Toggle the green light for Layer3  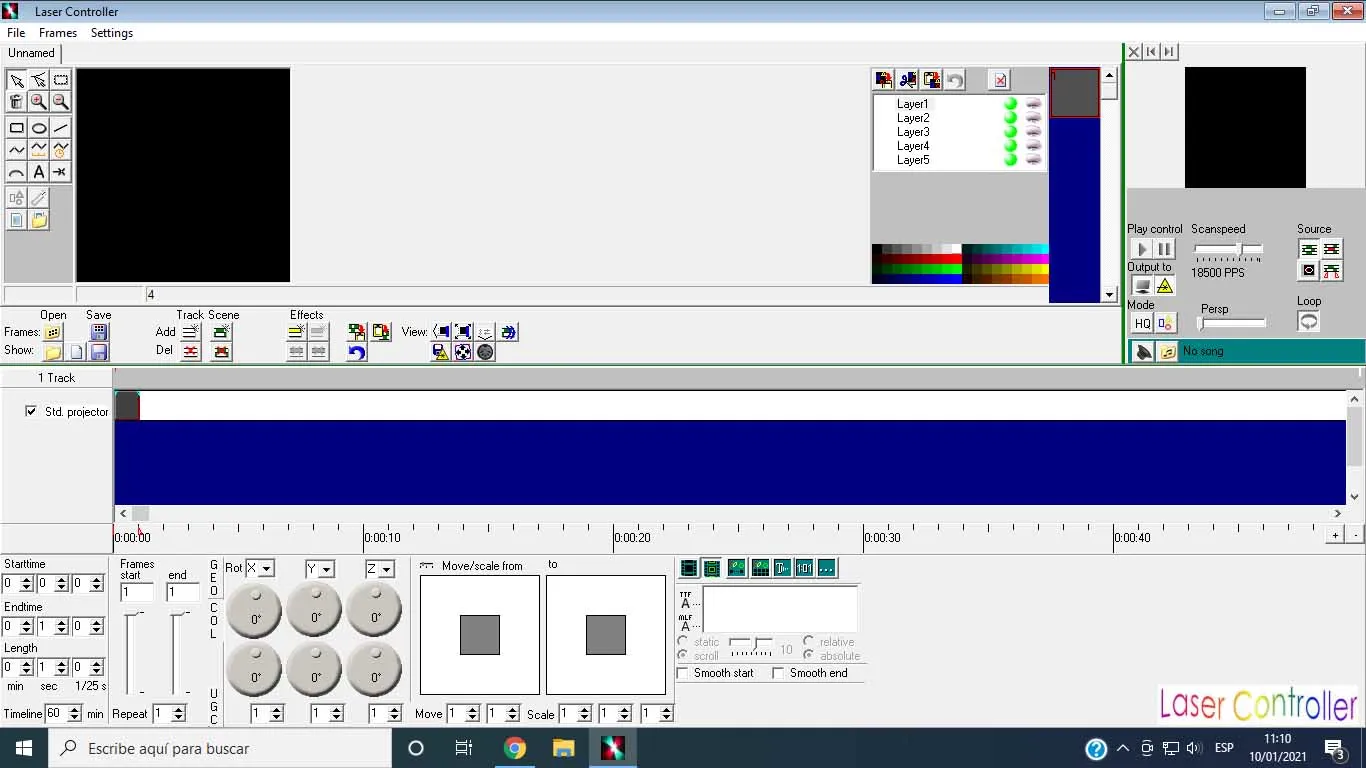[1010, 132]
